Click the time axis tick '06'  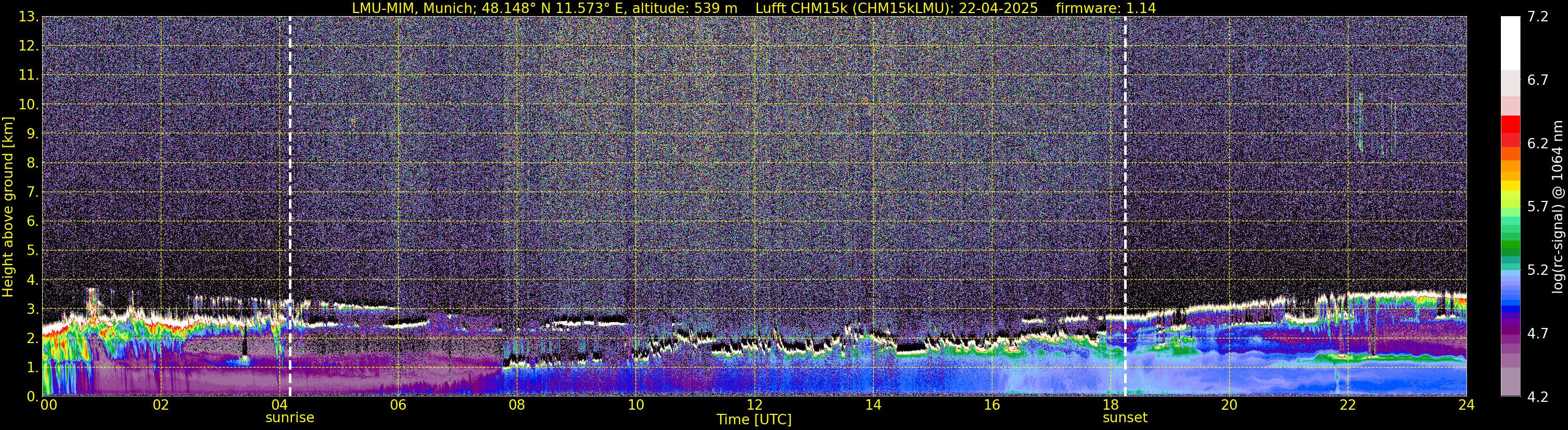click(x=398, y=405)
